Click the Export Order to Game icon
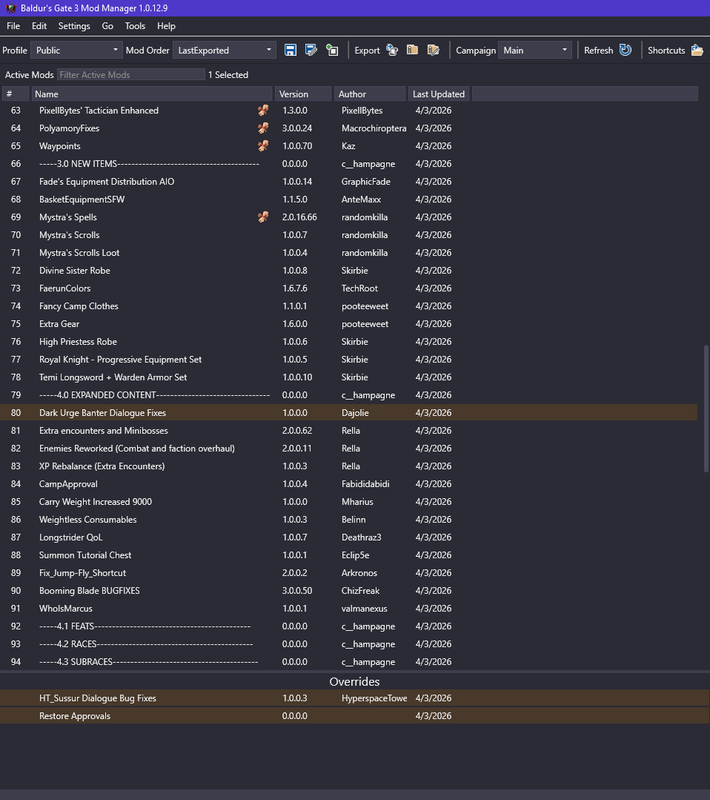710x800 pixels. (392, 50)
